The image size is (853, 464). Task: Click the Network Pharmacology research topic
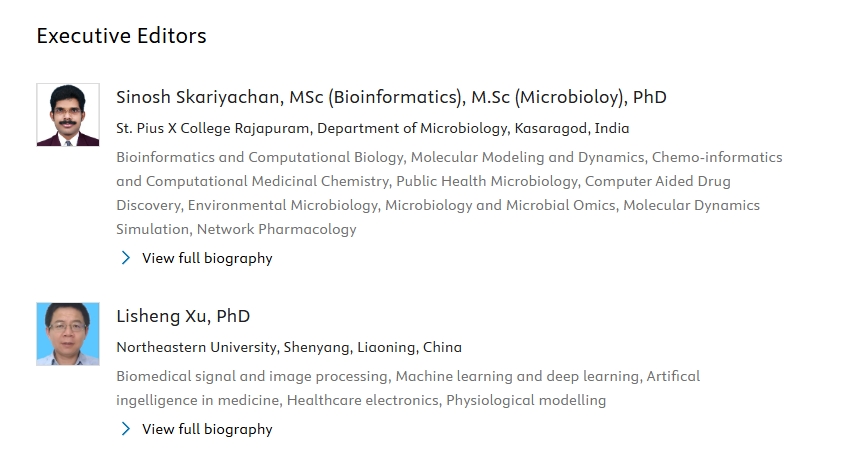point(276,229)
